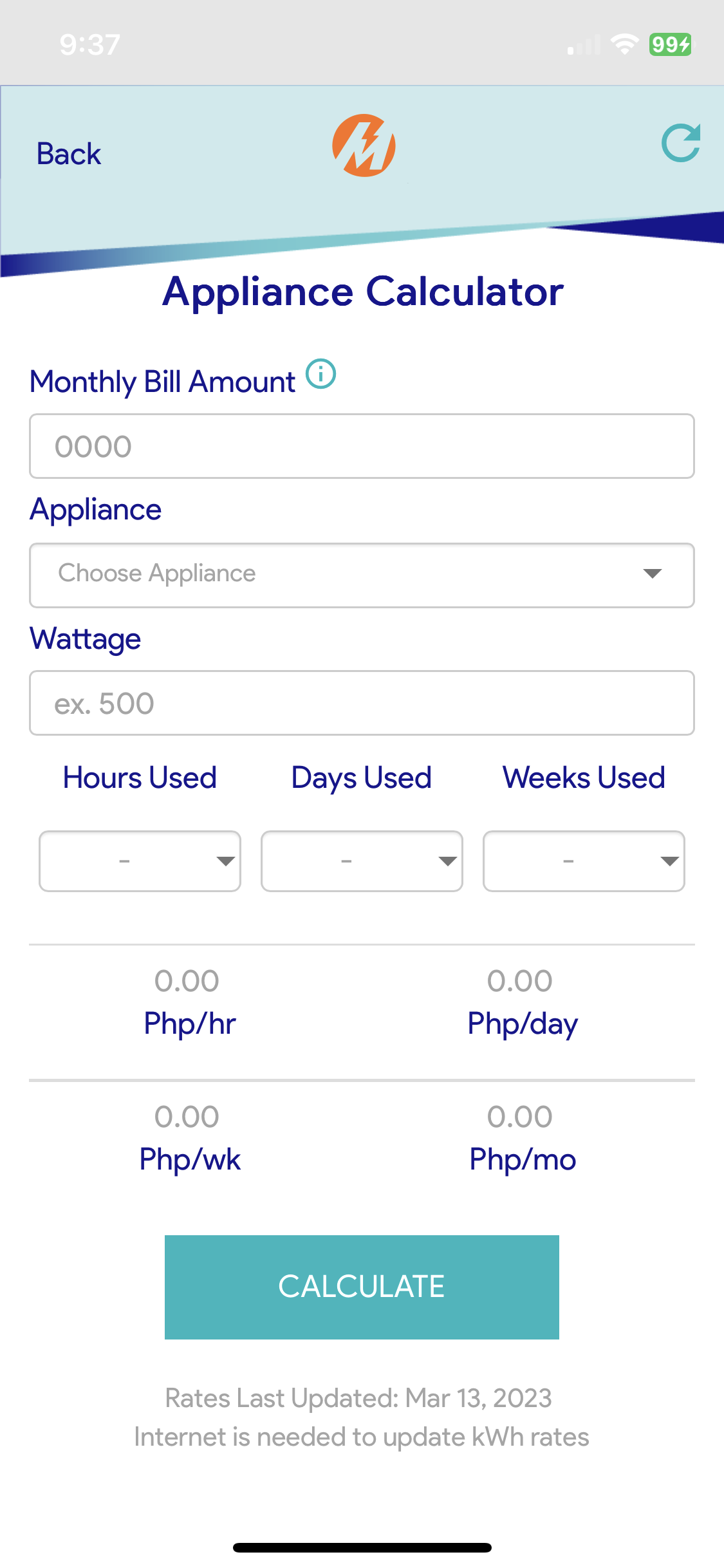
Task: Expand the Weeks Used dropdown
Action: tap(584, 861)
